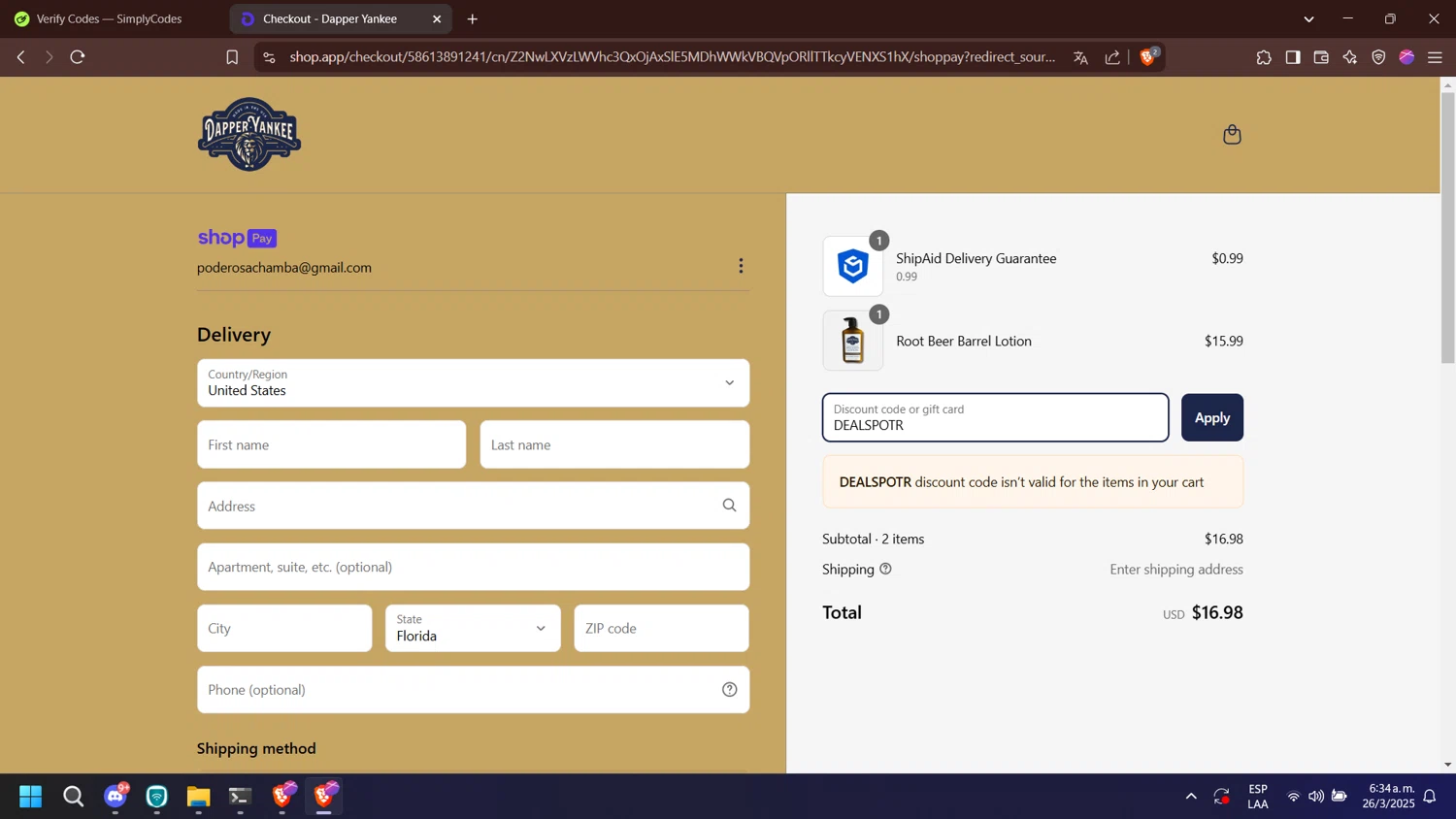
Task: Open a new browser tab
Action: point(473,18)
